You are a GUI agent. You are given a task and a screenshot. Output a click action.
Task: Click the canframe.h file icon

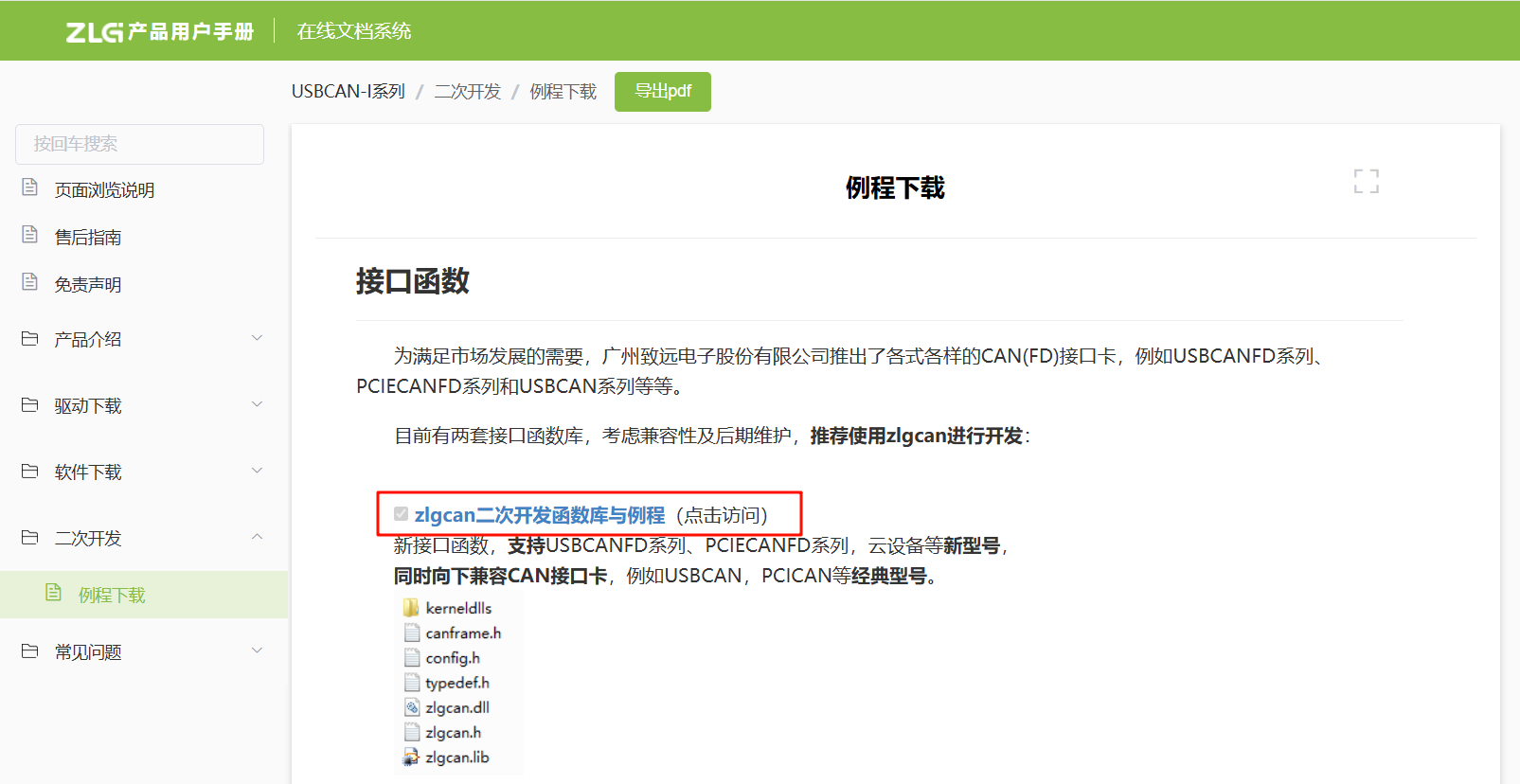[x=411, y=633]
